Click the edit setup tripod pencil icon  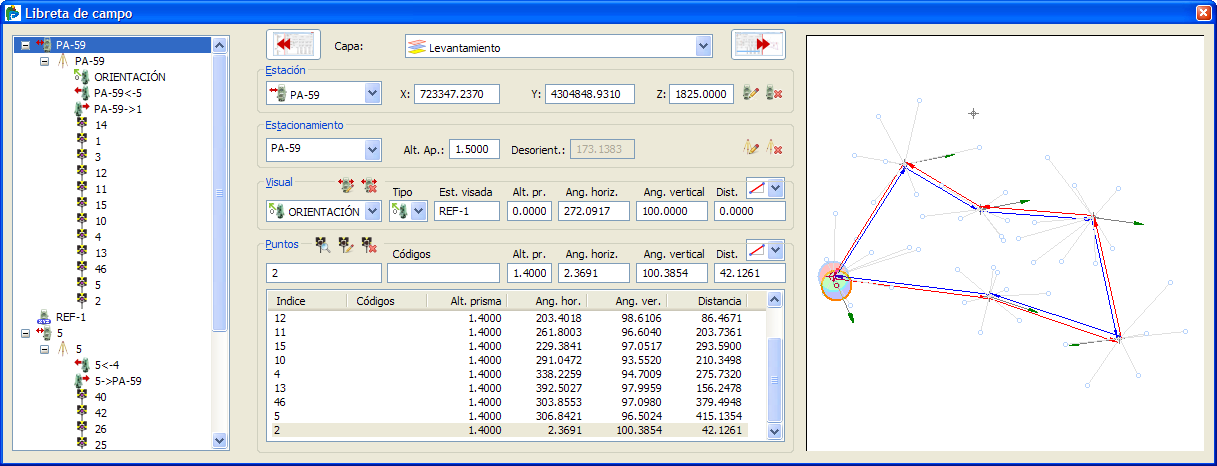752,149
